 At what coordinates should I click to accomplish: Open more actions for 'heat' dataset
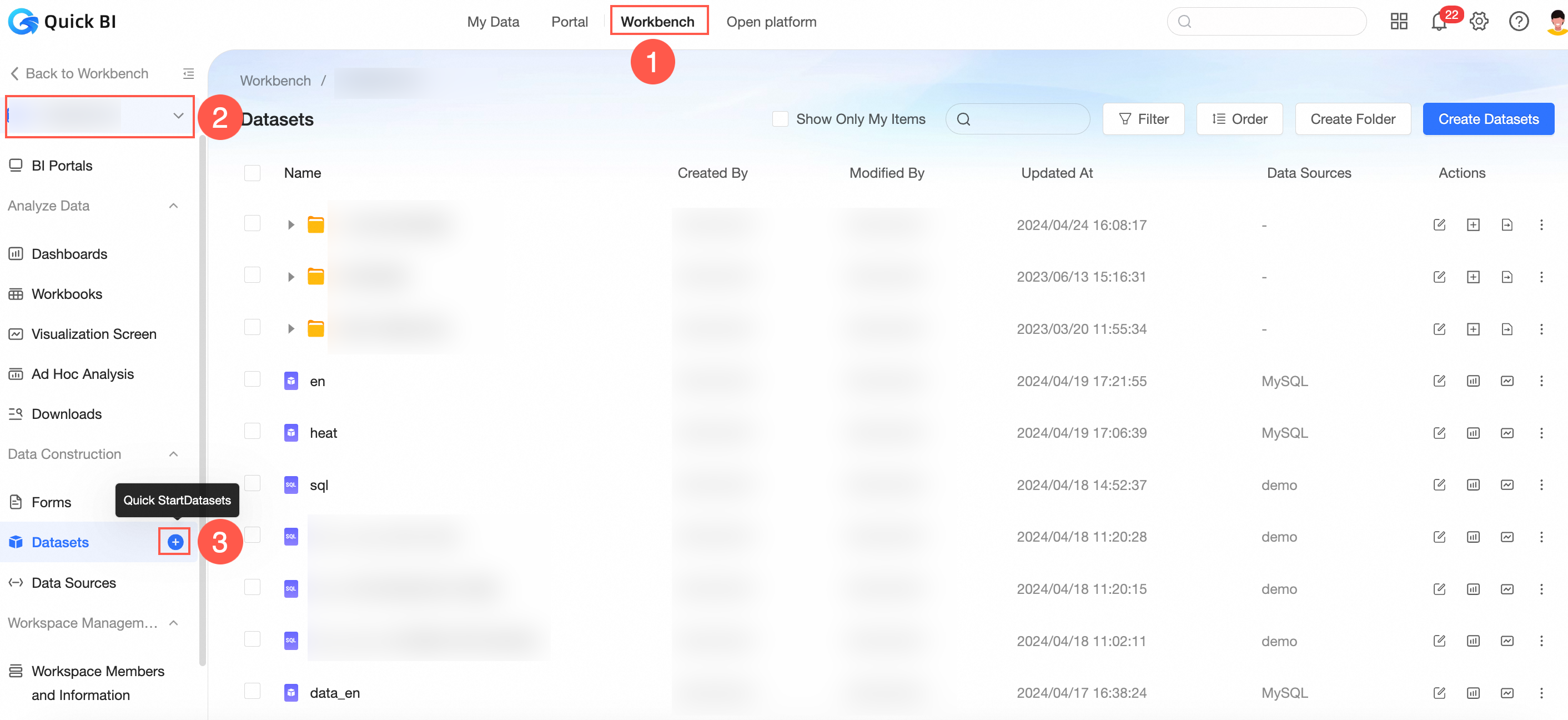pyautogui.click(x=1541, y=432)
